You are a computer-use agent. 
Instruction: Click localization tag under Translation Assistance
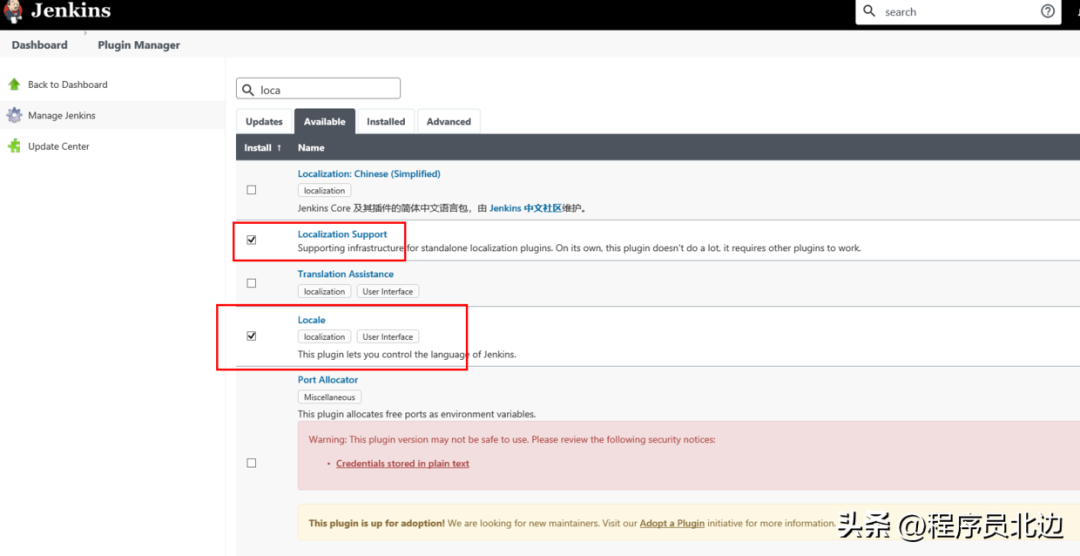pos(324,291)
